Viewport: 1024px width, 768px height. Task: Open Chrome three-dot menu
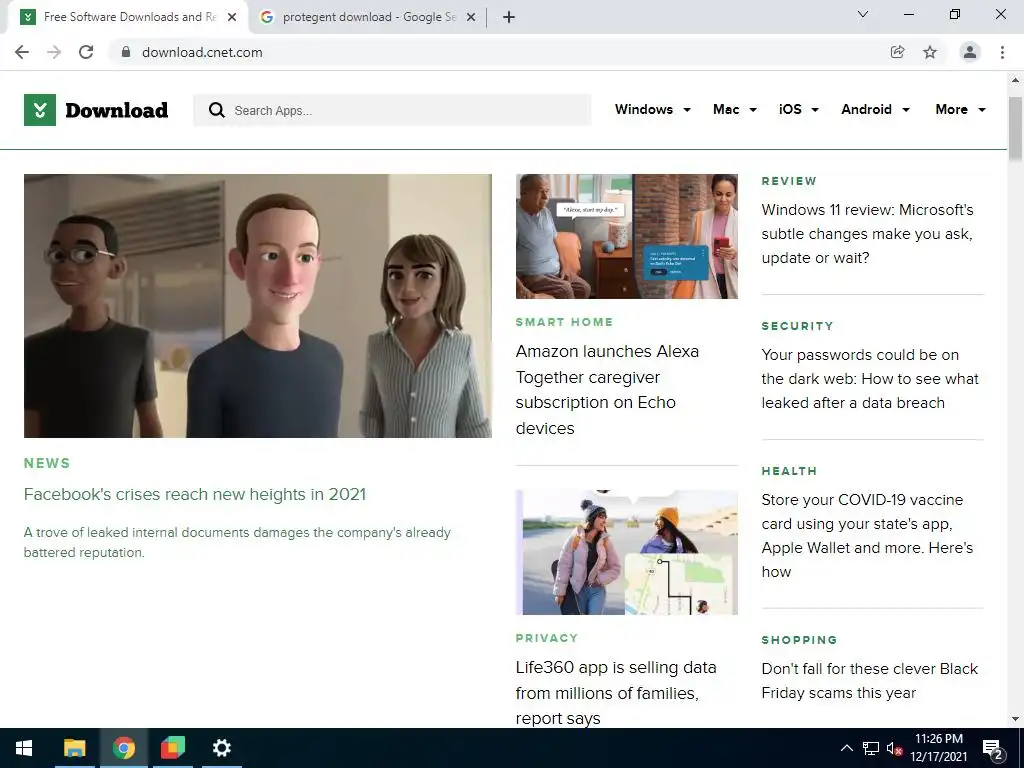1002,52
